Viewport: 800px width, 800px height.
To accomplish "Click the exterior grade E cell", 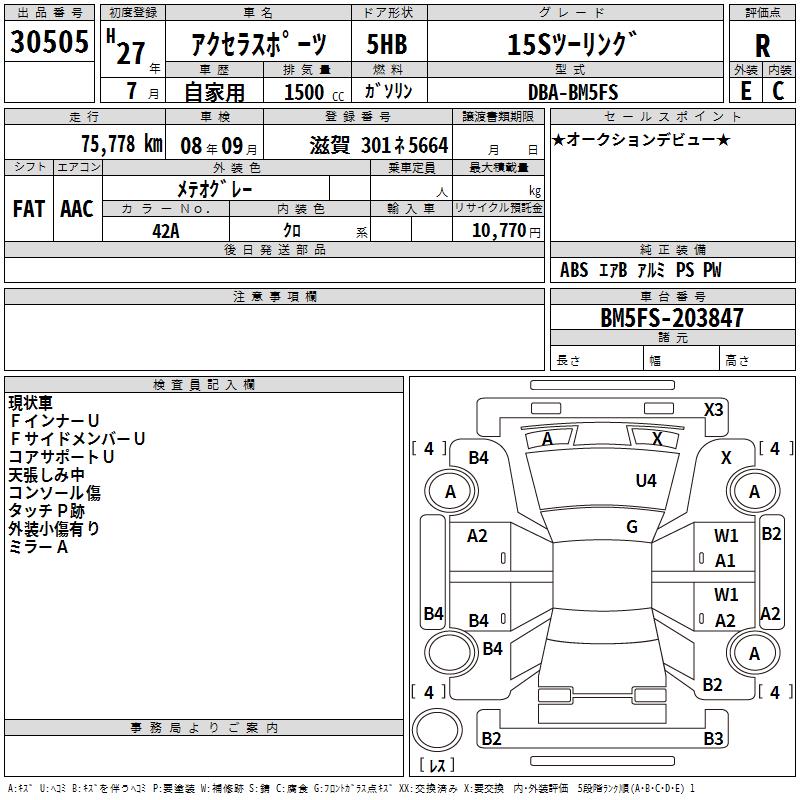I will 746,91.
